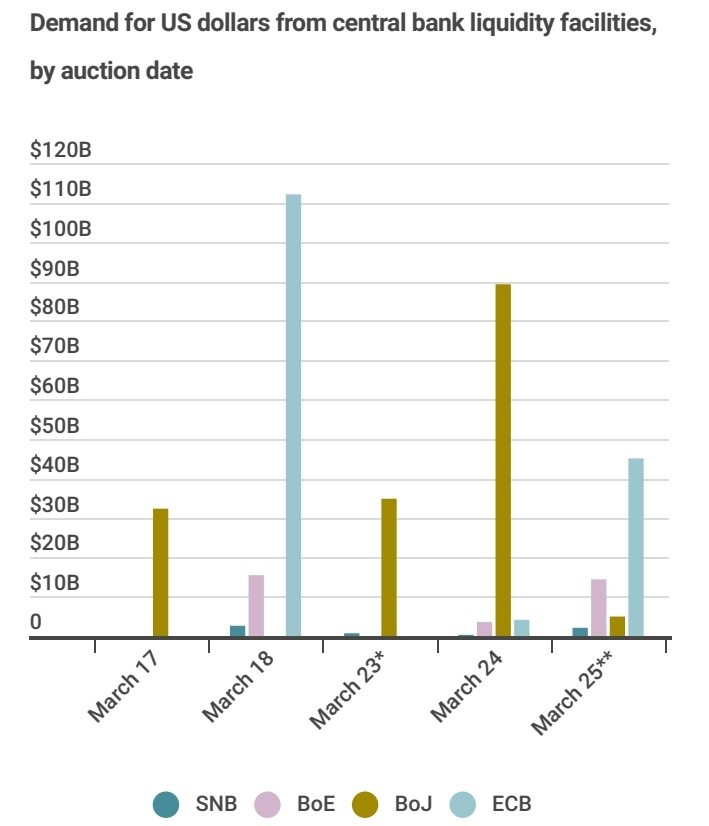Click the $120B y-axis label
Screen dimensions: 709x826
click(60, 152)
